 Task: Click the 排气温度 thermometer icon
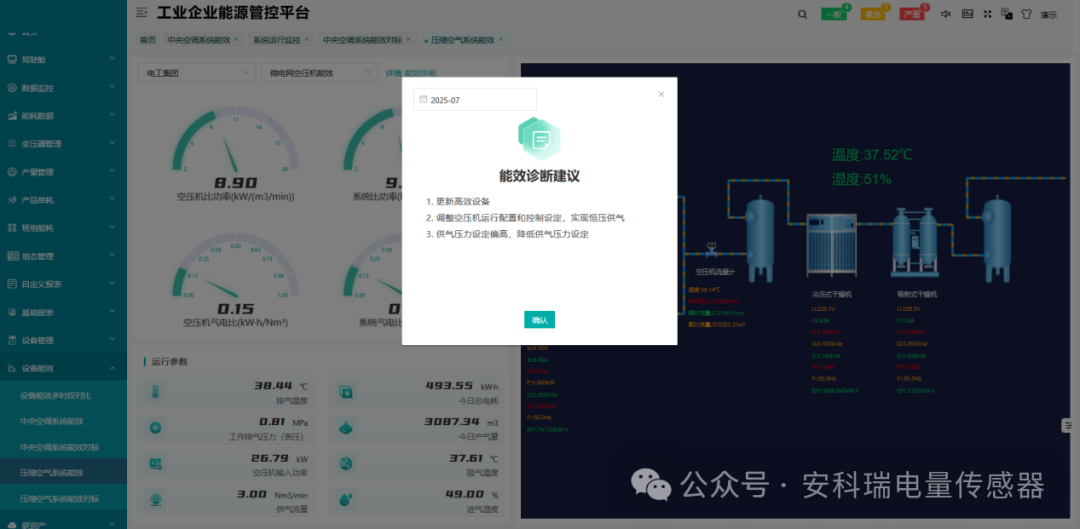point(155,393)
